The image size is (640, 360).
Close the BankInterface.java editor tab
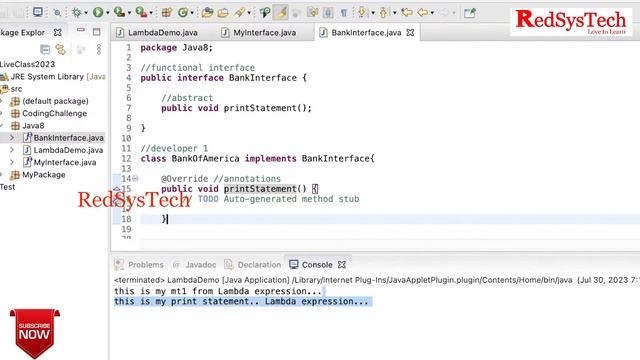(x=411, y=32)
